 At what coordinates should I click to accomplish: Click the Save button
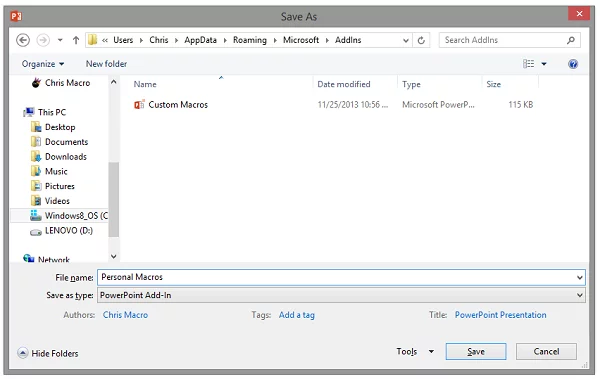pyautogui.click(x=476, y=351)
